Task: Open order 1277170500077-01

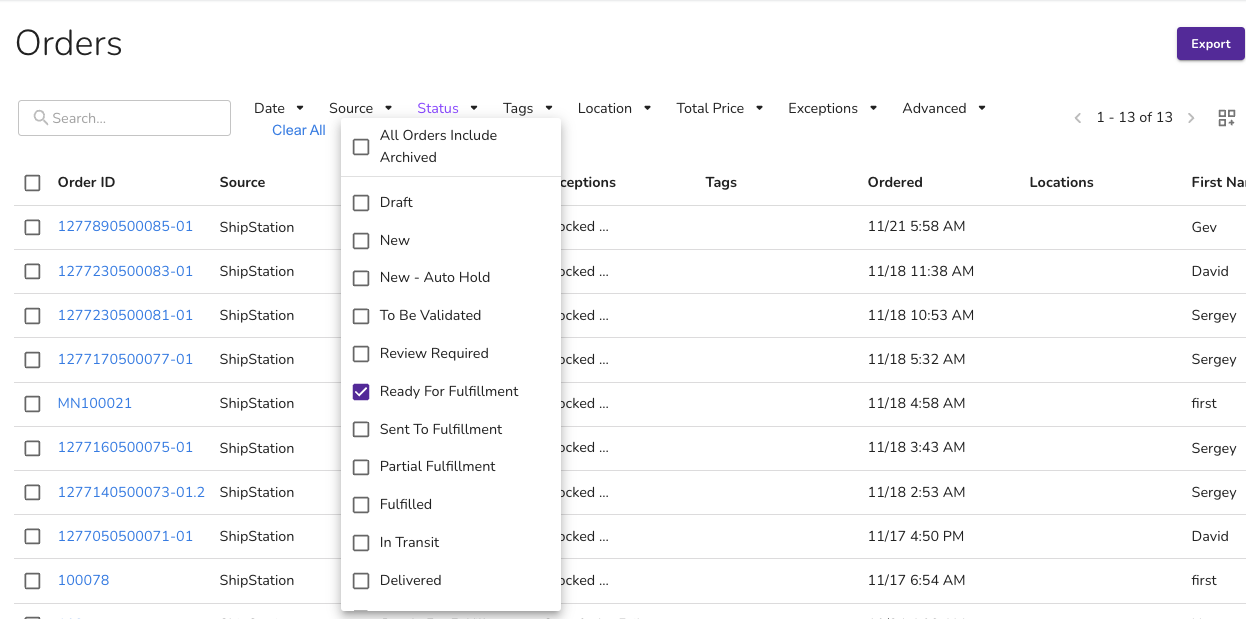Action: (x=125, y=359)
